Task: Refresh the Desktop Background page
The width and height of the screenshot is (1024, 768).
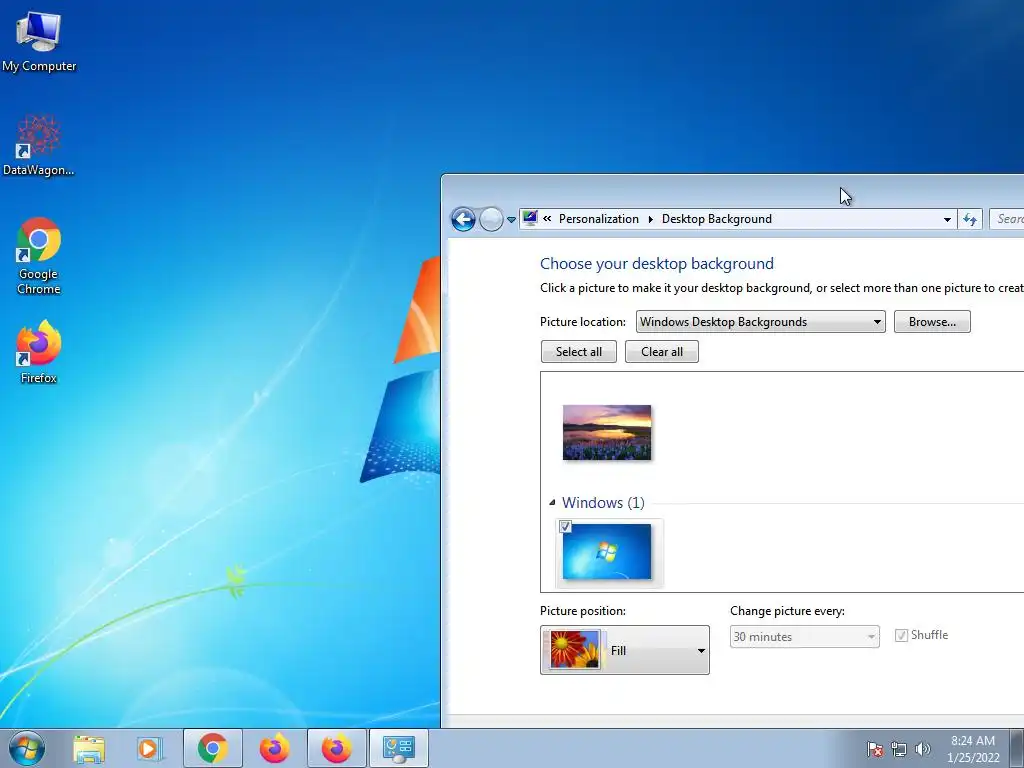Action: [970, 219]
